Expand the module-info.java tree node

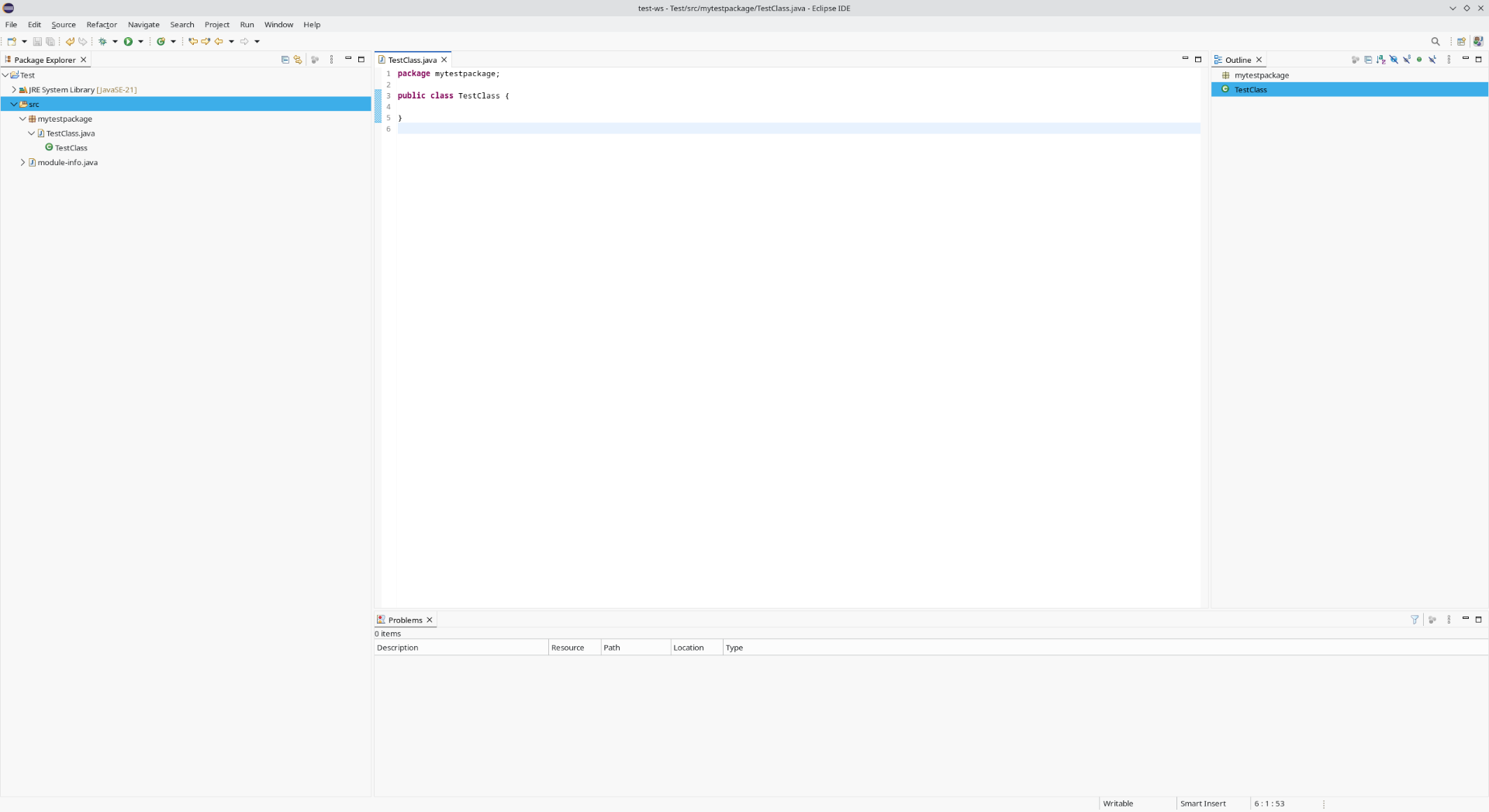(x=22, y=163)
